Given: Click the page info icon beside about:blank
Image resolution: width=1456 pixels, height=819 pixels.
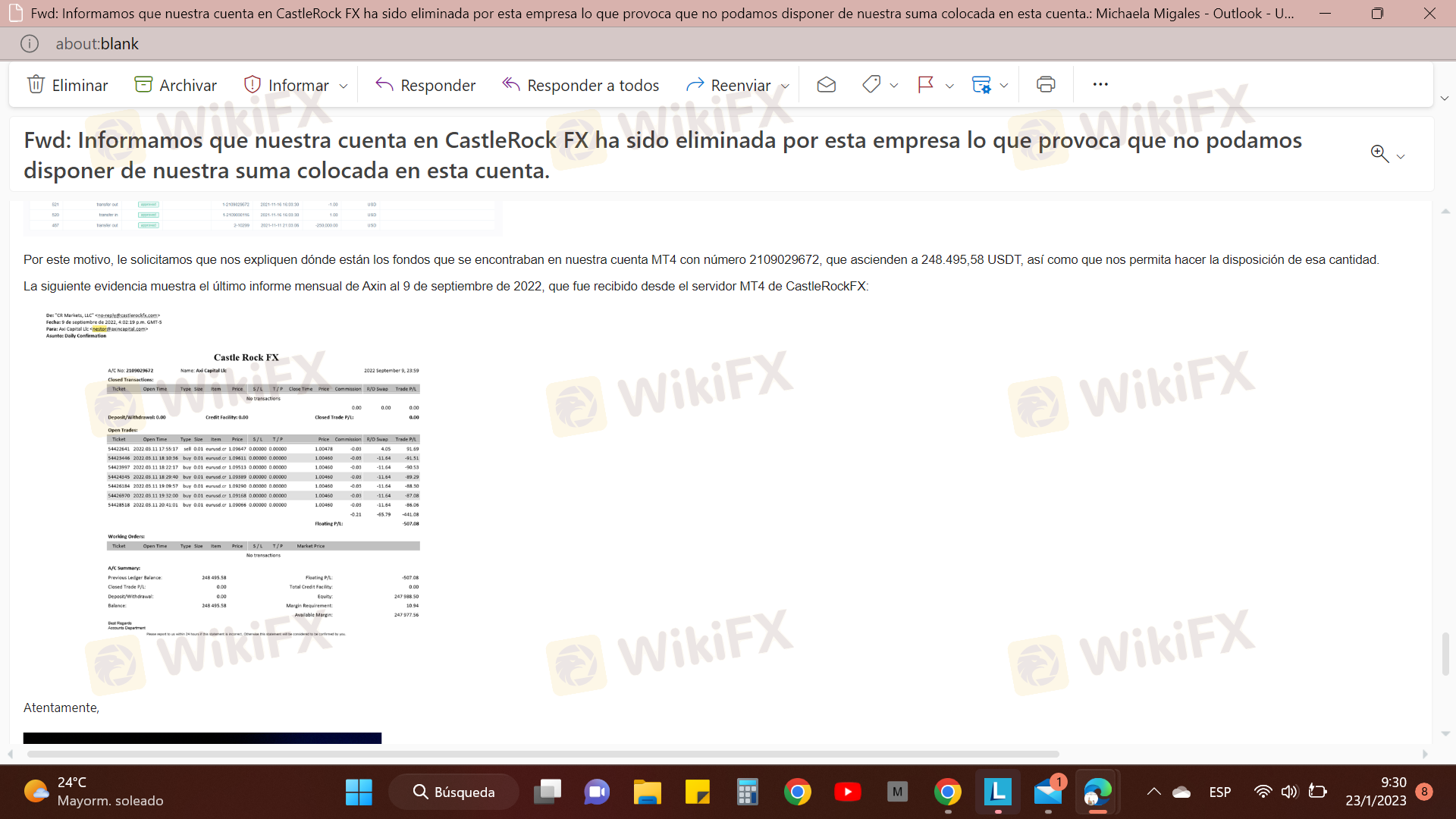Looking at the screenshot, I should pos(30,44).
